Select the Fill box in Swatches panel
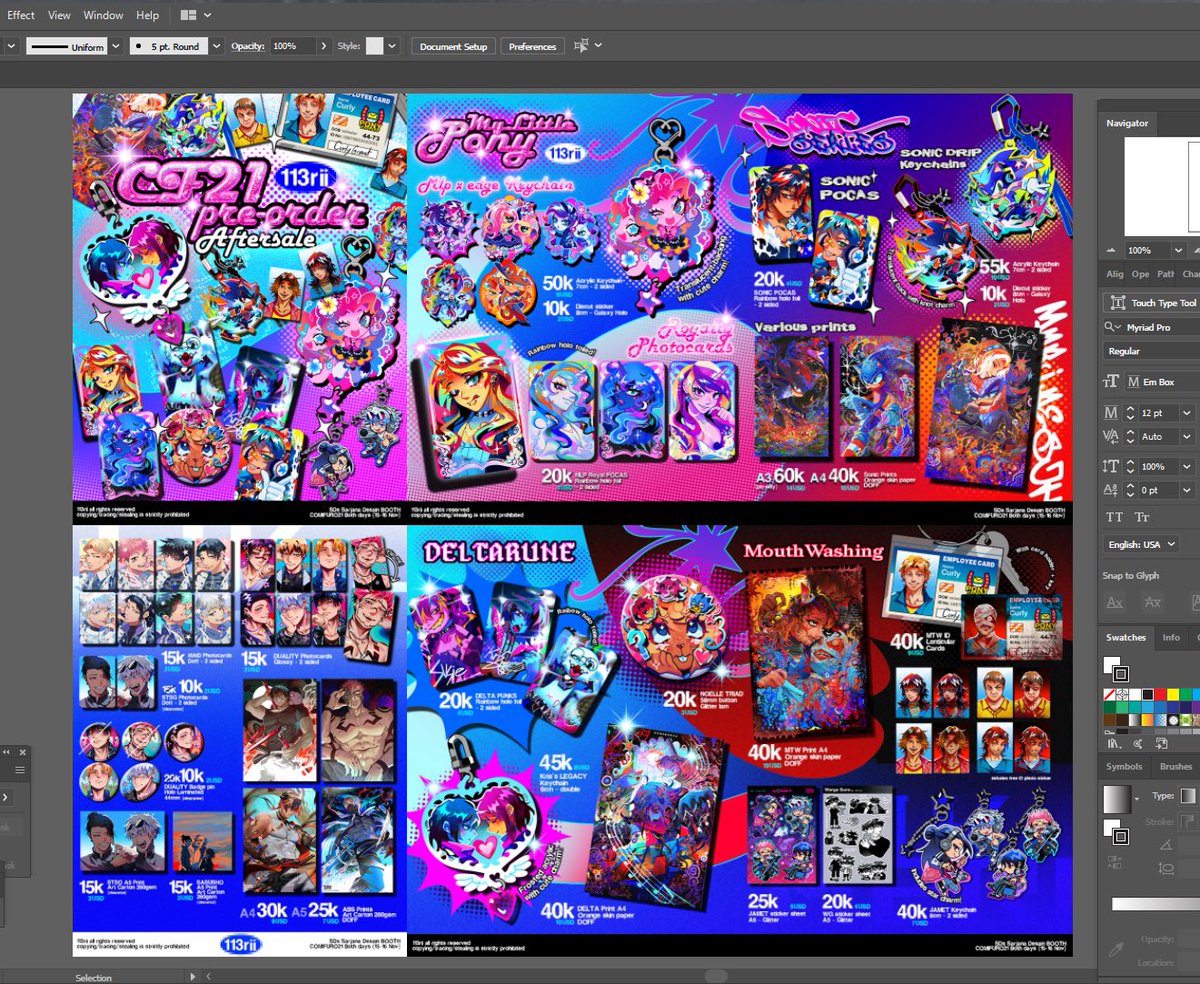The height and width of the screenshot is (984, 1200). 1110,664
